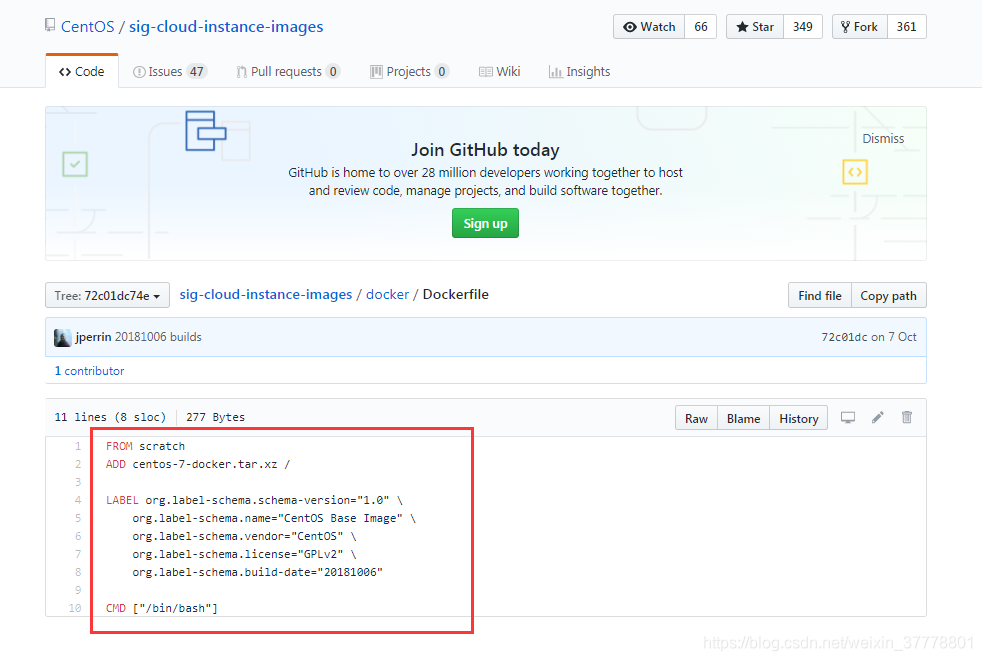The width and height of the screenshot is (982, 661).
Task: Open commit hash 72c01dc
Action: click(x=844, y=337)
